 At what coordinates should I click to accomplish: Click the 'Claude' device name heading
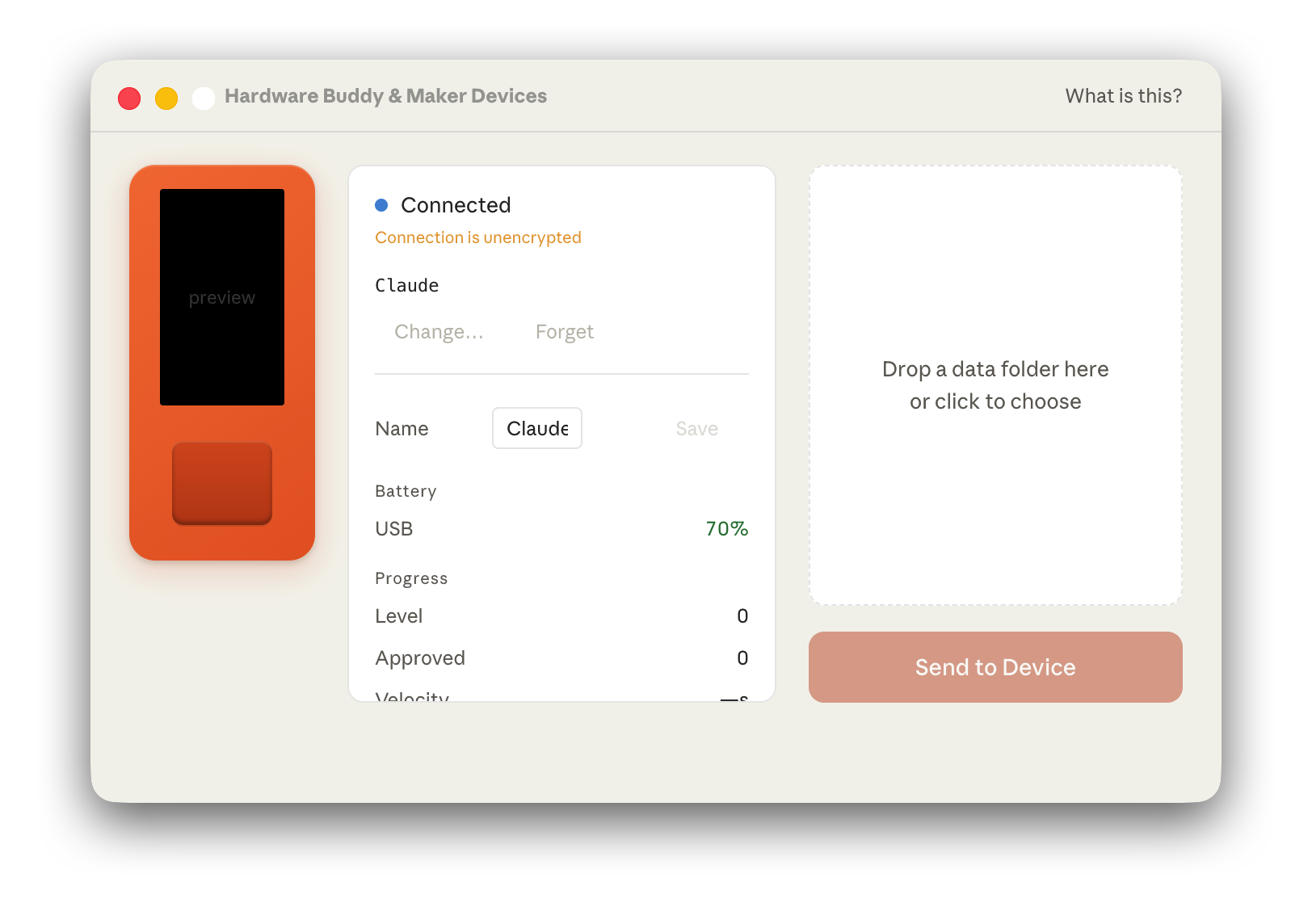click(406, 285)
